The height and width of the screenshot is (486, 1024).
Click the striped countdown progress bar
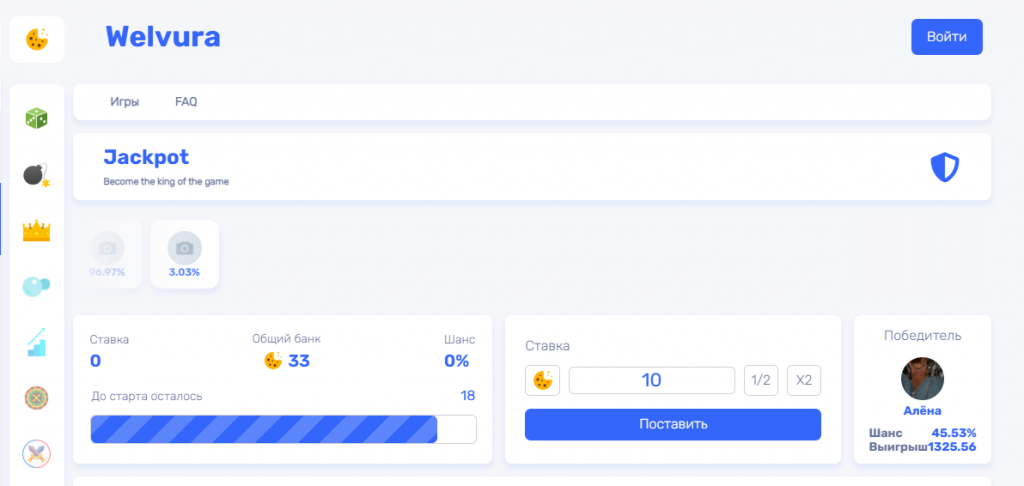[283, 429]
